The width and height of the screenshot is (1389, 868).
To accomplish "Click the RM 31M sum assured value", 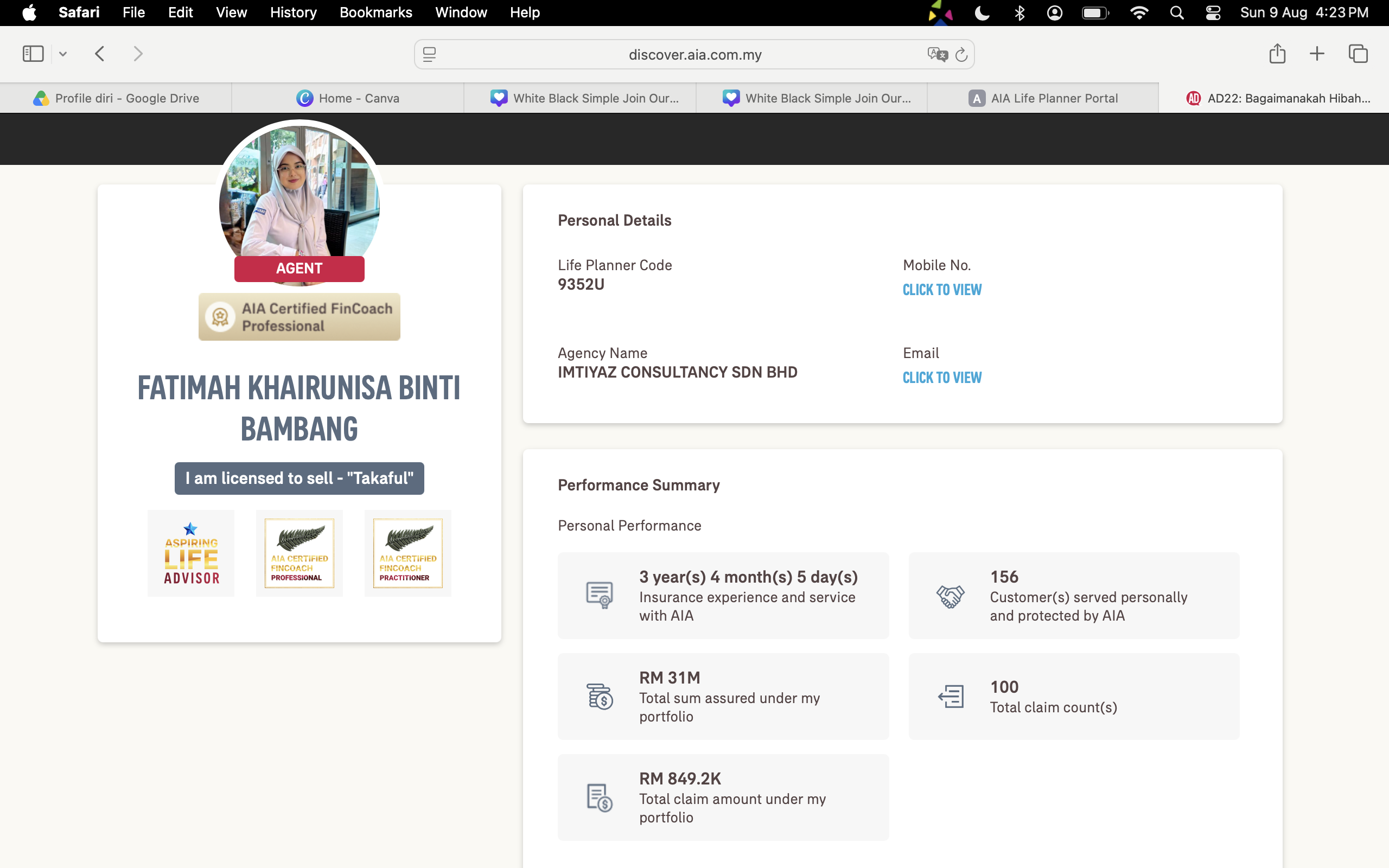I will tap(669, 678).
